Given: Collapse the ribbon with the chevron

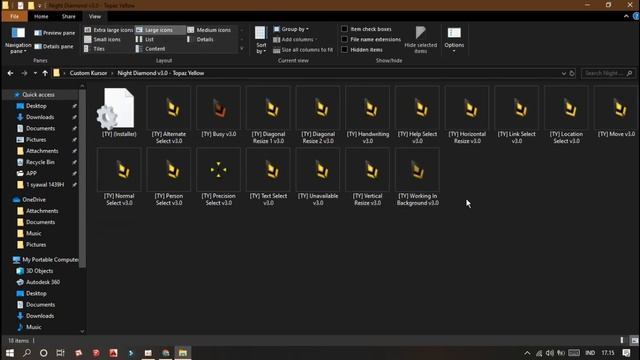Looking at the screenshot, I should [x=626, y=16].
